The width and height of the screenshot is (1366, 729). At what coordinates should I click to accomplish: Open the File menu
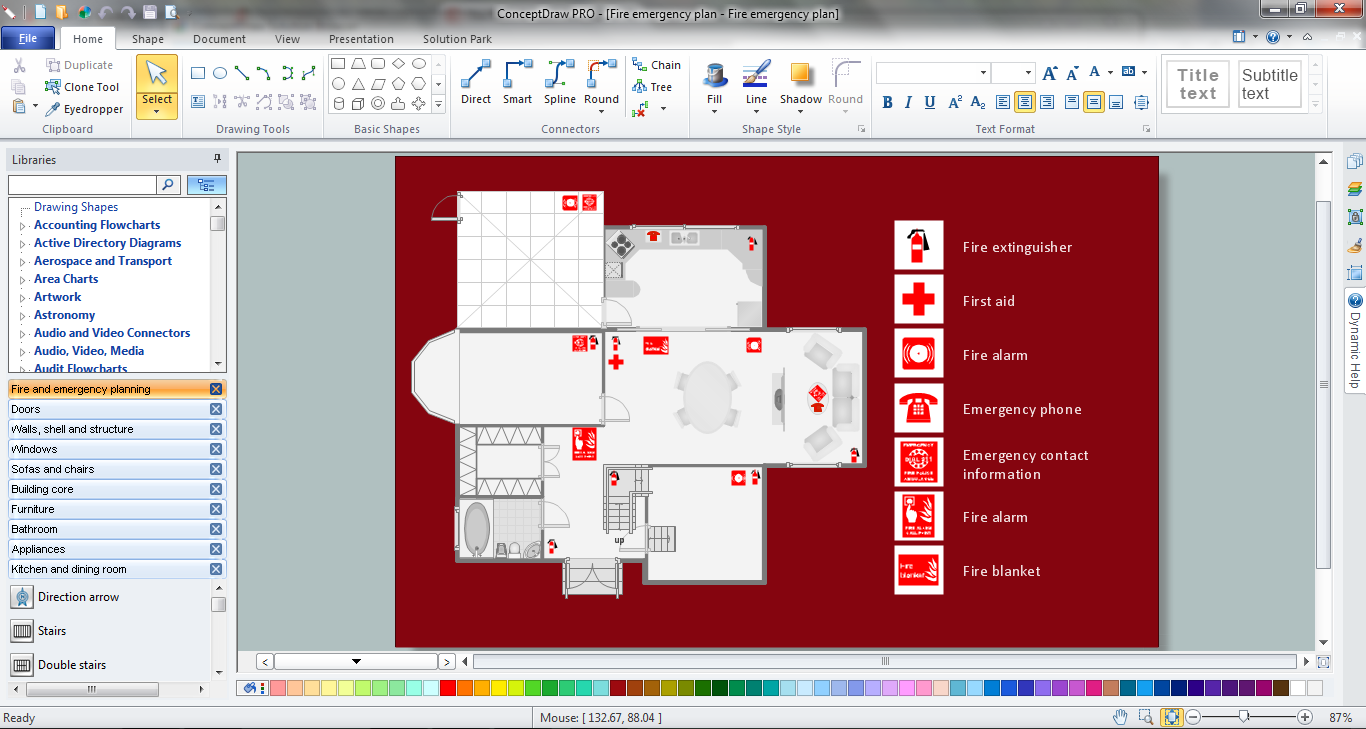28,39
